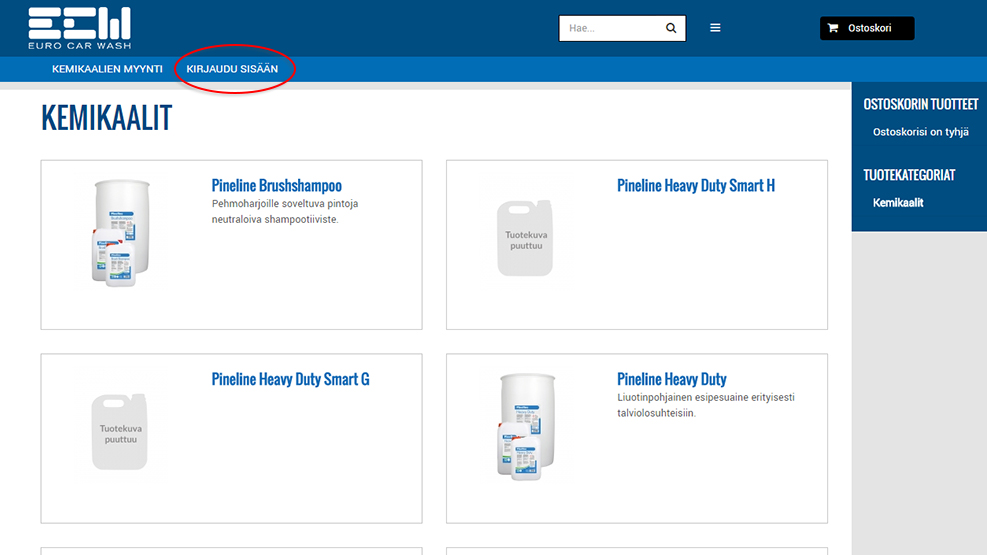Open the Pineline Heavy Duty Smart H link
Image resolution: width=987 pixels, height=555 pixels.
pos(695,186)
